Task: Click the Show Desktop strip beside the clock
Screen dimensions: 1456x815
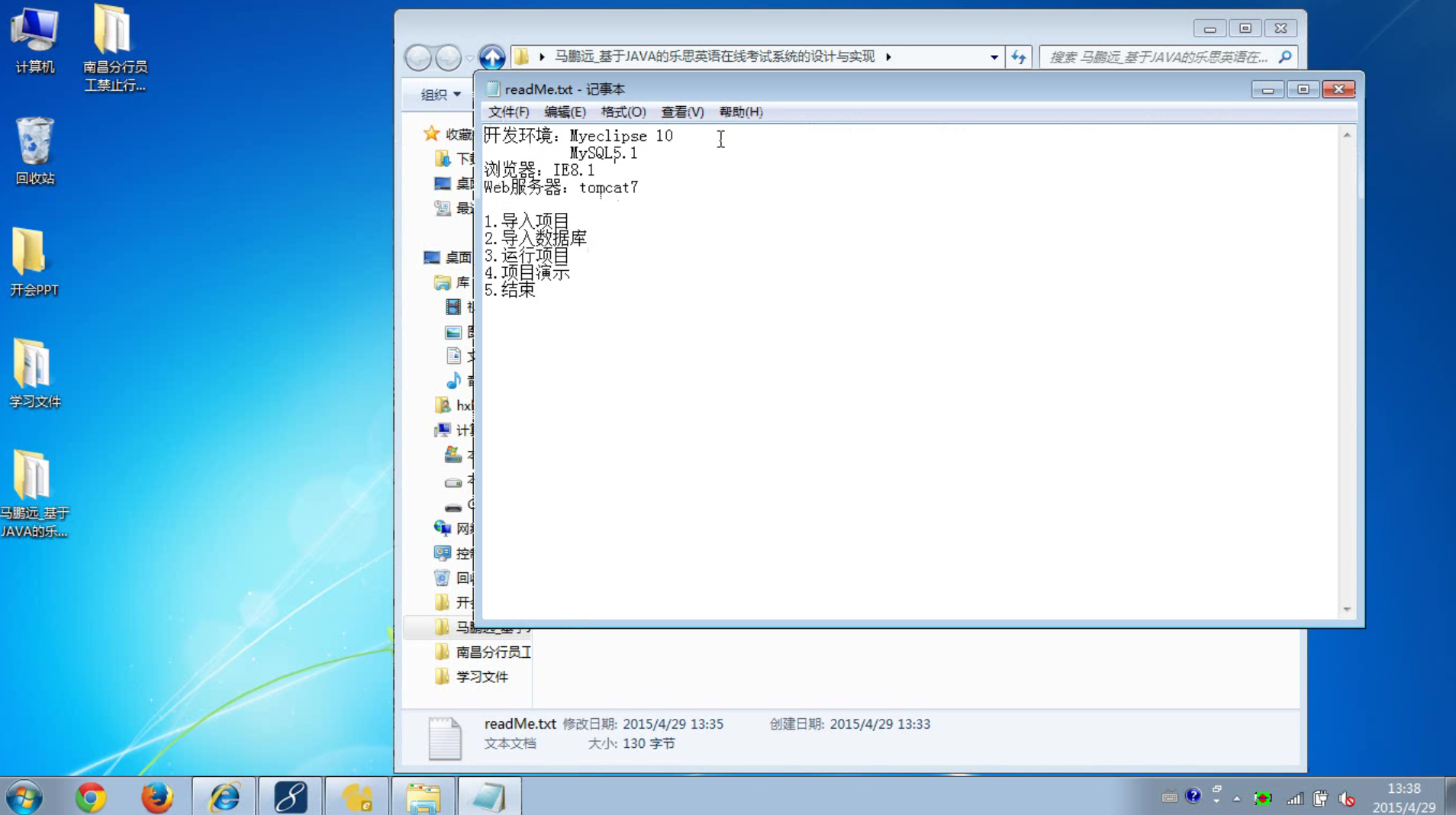Action: point(1450,797)
